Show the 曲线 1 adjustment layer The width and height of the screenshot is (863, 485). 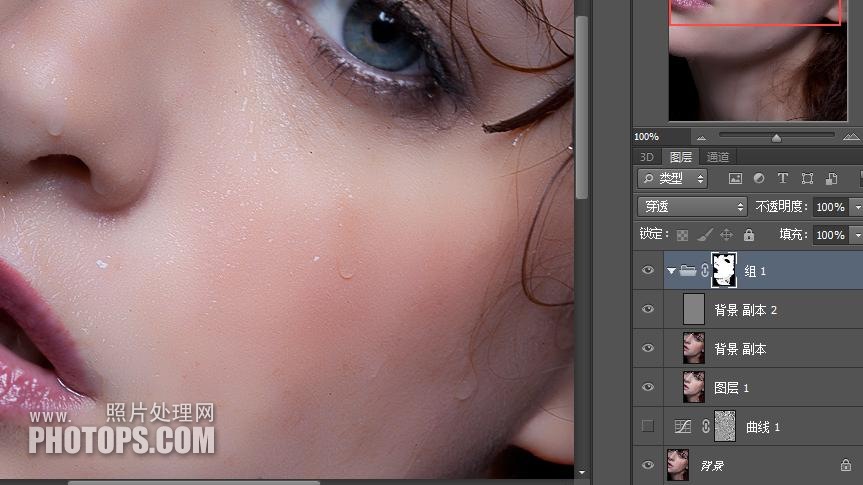[x=648, y=426]
